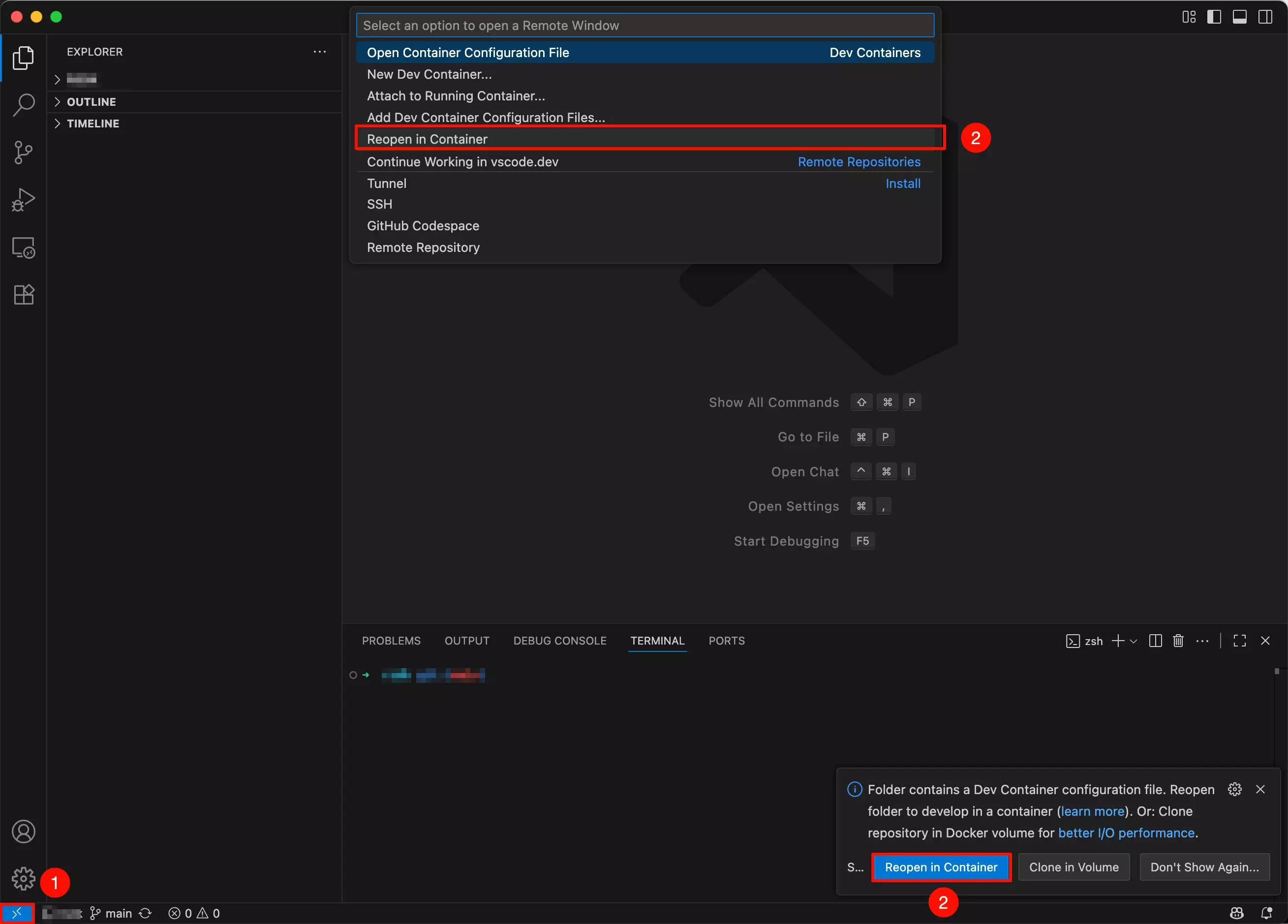Click the blue Reopen in Container button
The width and height of the screenshot is (1288, 924).
[941, 867]
